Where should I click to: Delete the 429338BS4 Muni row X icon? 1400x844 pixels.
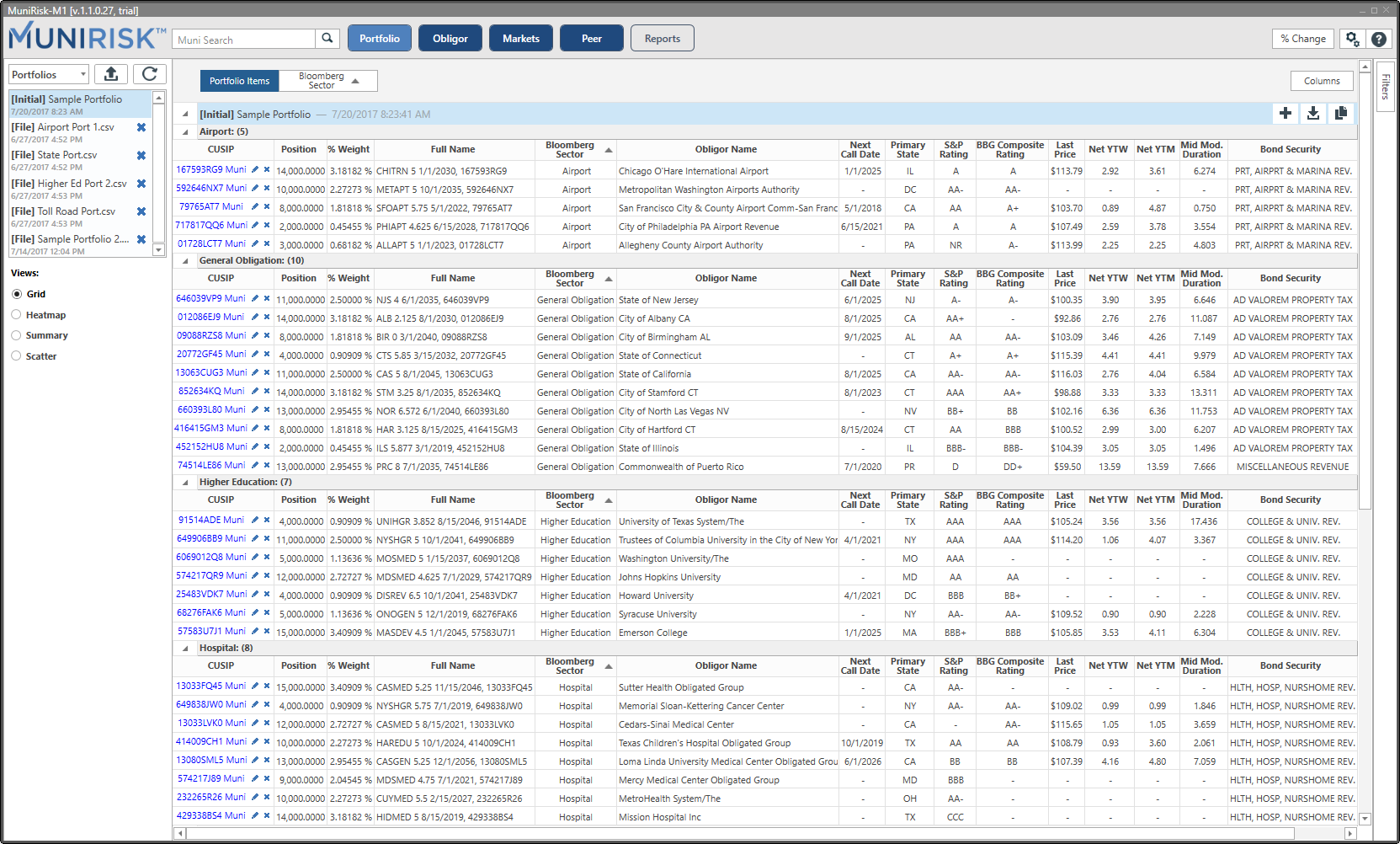pyautogui.click(x=267, y=815)
